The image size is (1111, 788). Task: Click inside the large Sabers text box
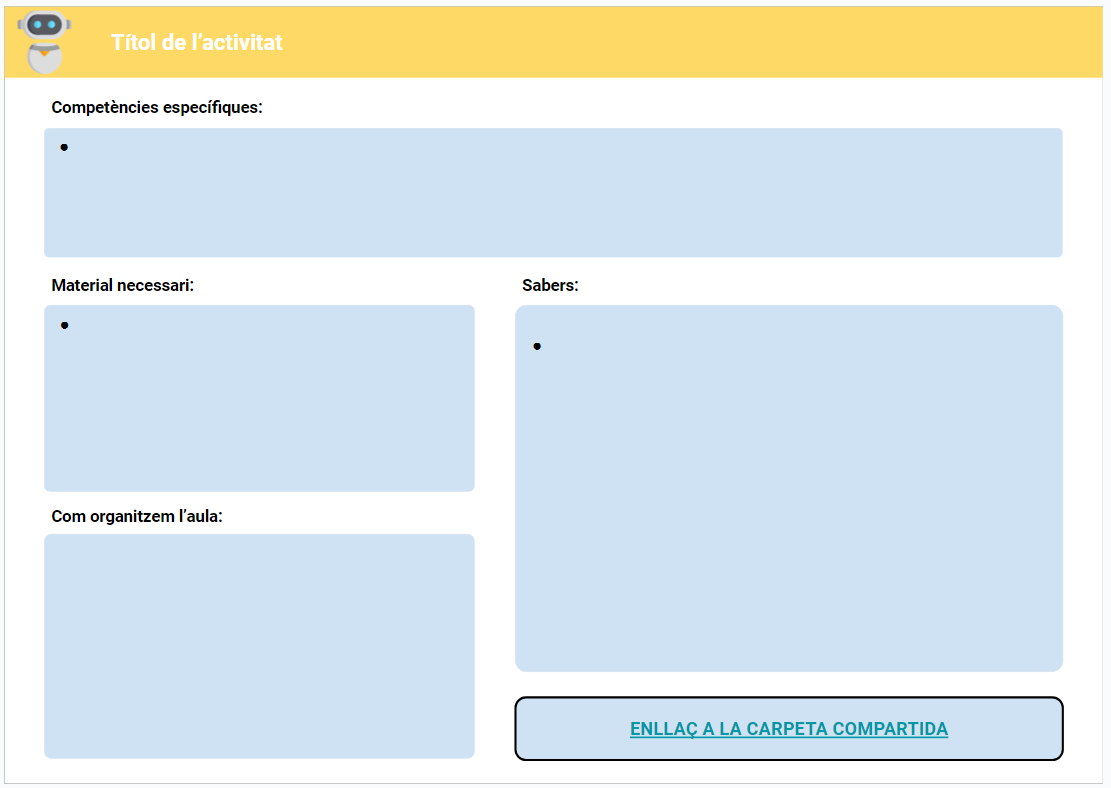coord(788,500)
